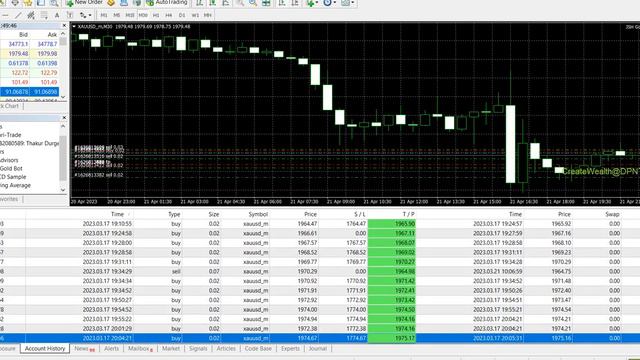Select the M30 timeframe
The width and height of the screenshot is (640, 360).
click(x=143, y=15)
